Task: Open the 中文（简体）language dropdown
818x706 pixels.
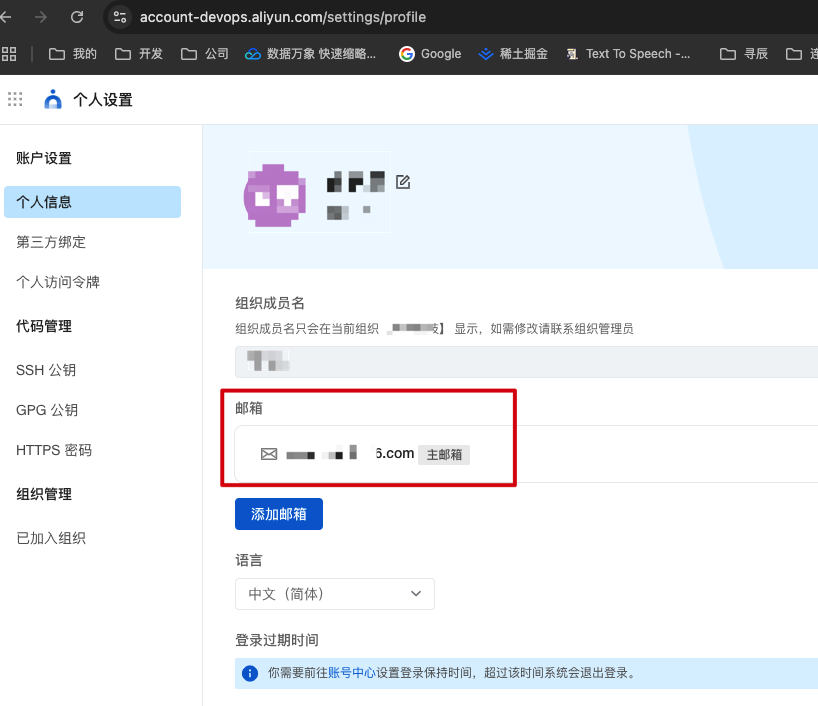Action: [335, 594]
